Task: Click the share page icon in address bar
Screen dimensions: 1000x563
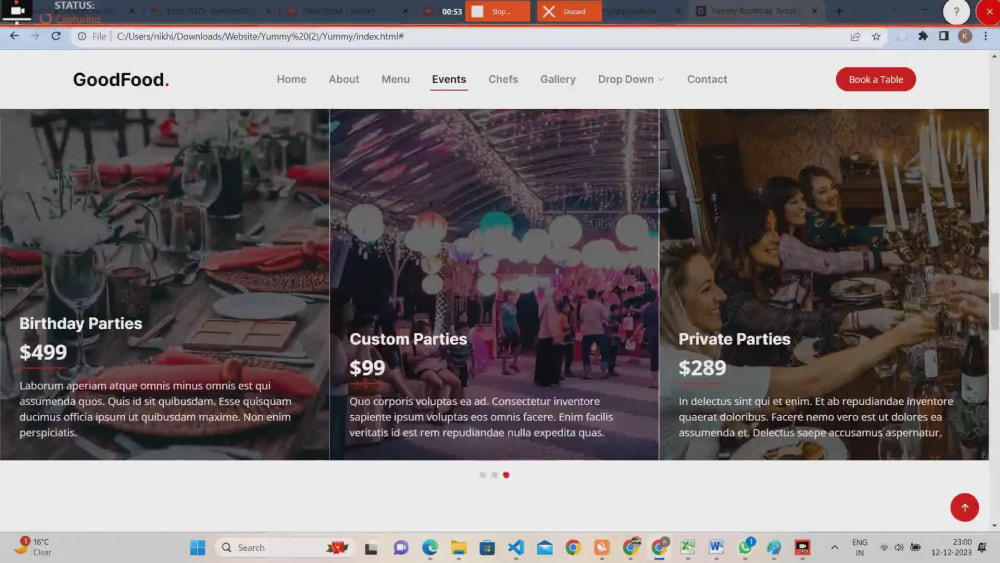Action: [x=855, y=36]
